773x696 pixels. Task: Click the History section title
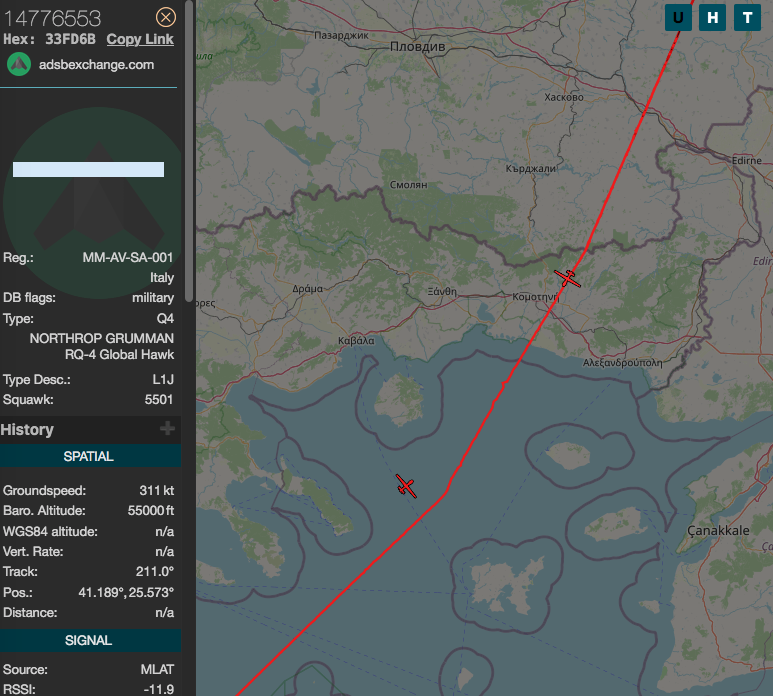tap(27, 429)
